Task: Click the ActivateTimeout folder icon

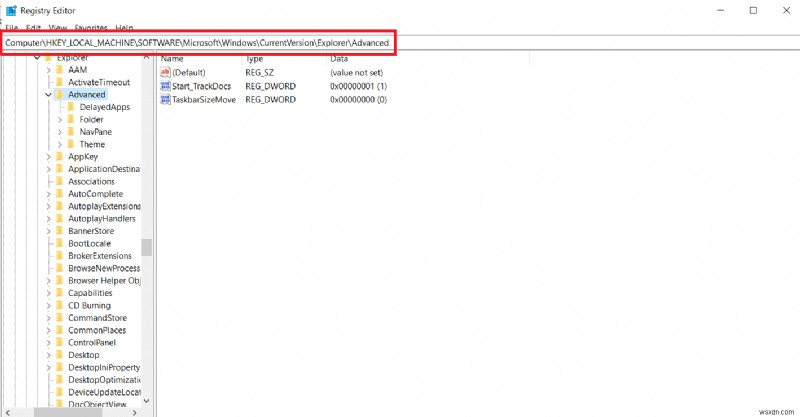Action: [x=59, y=82]
